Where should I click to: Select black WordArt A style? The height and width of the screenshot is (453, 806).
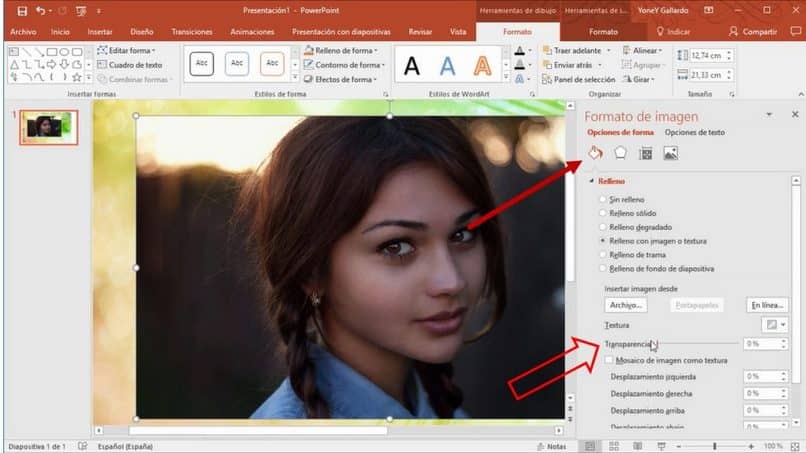click(x=412, y=66)
